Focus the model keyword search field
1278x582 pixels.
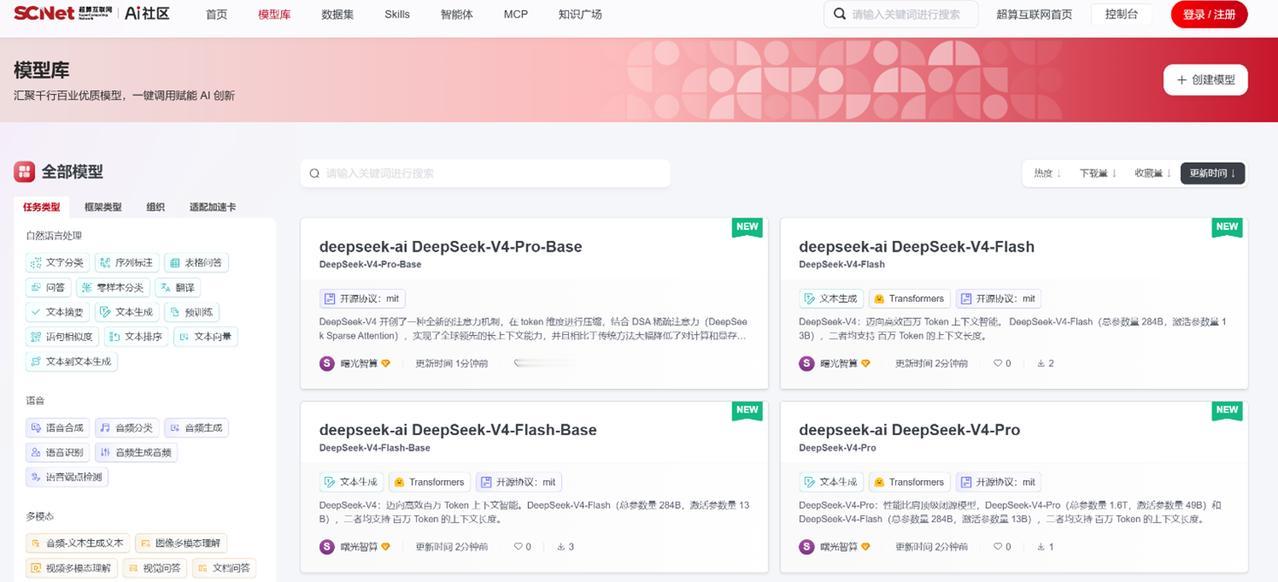pos(486,173)
